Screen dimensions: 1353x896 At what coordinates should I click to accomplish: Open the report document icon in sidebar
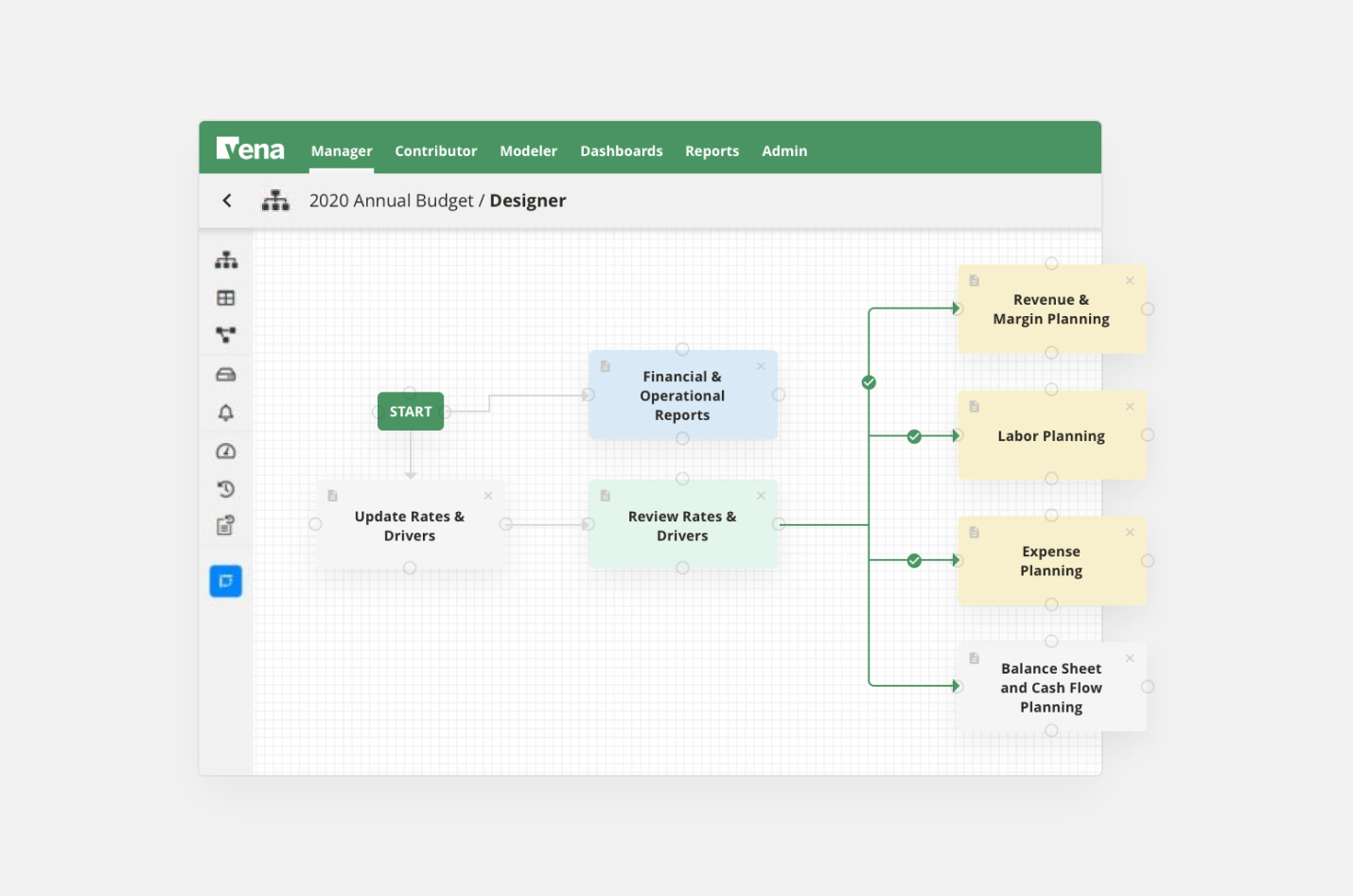(225, 524)
